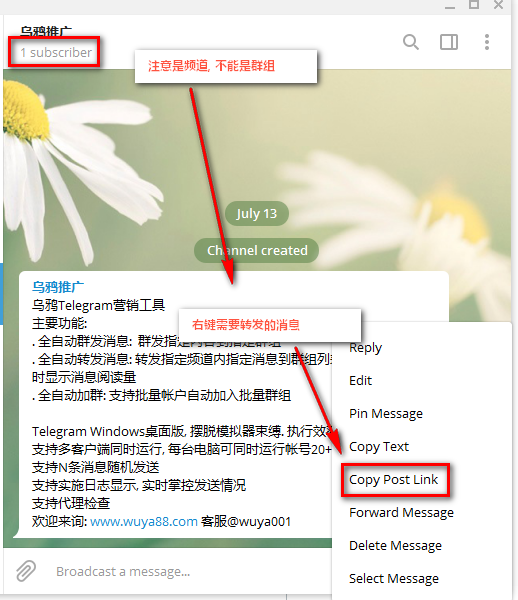Select Edit in the context menu
This screenshot has height=600, width=518.
pyautogui.click(x=360, y=380)
